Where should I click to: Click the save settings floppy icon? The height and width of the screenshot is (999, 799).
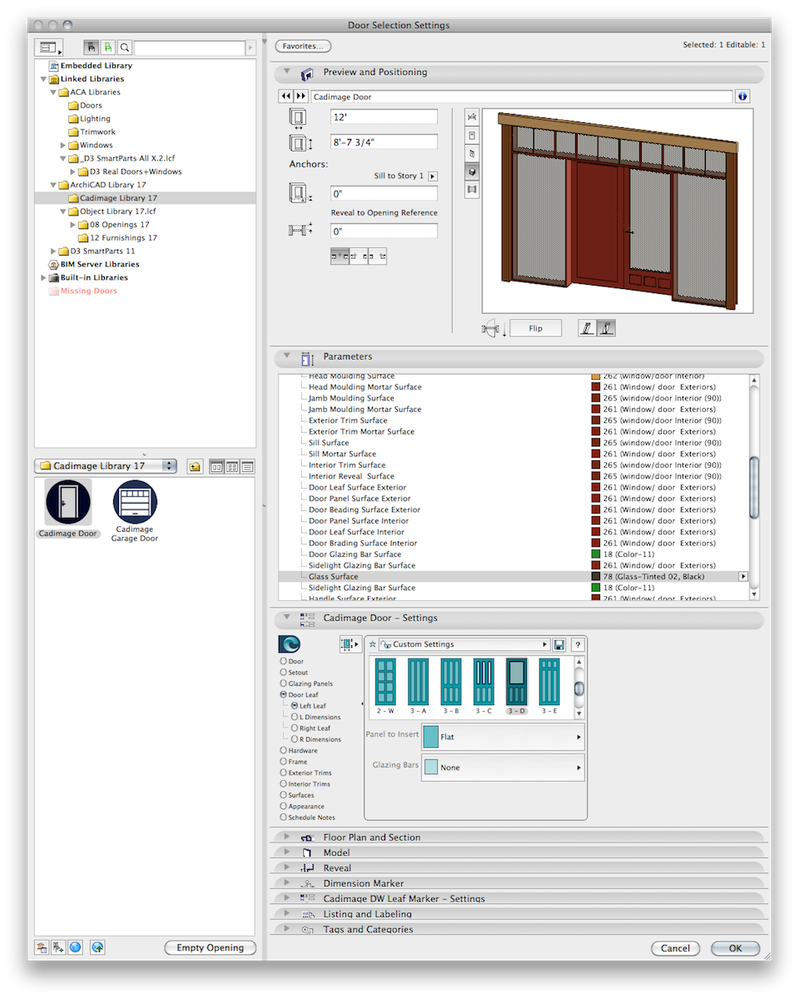point(559,645)
